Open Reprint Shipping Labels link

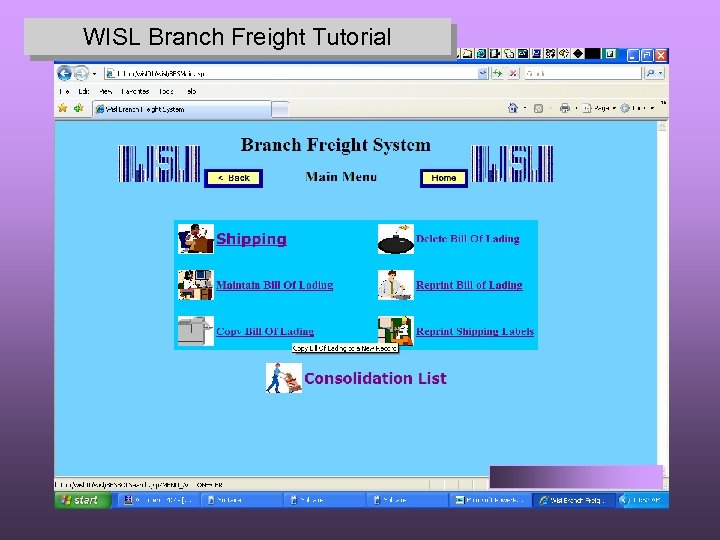tap(475, 331)
